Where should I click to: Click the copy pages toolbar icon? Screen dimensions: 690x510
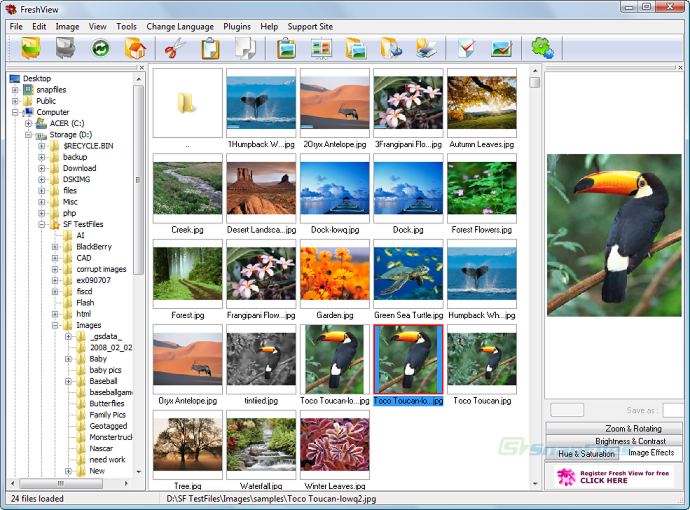tap(245, 48)
